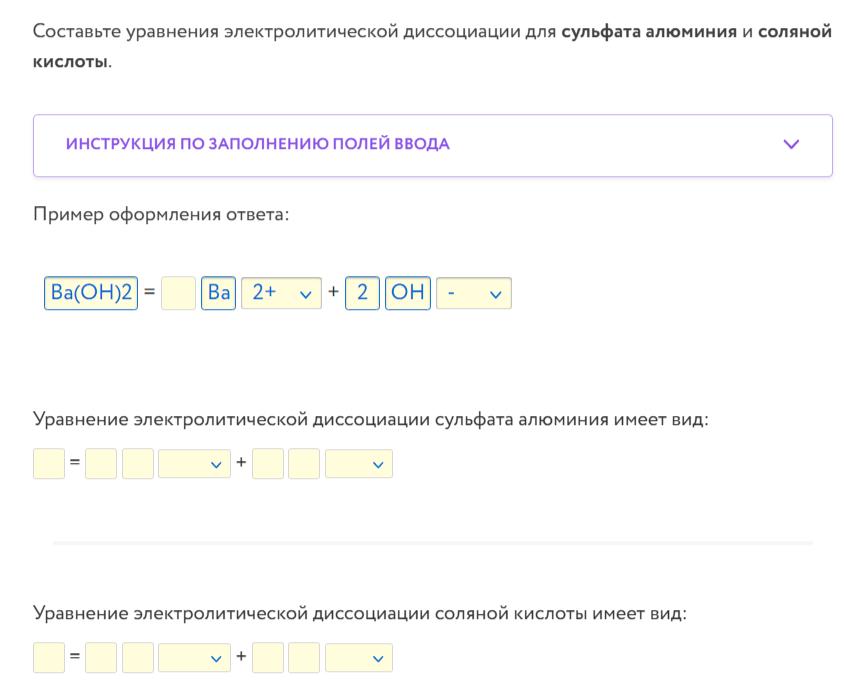
Task: Select first ion coefficient field in aluminium sulfate equation
Action: pyautogui.click(x=101, y=463)
